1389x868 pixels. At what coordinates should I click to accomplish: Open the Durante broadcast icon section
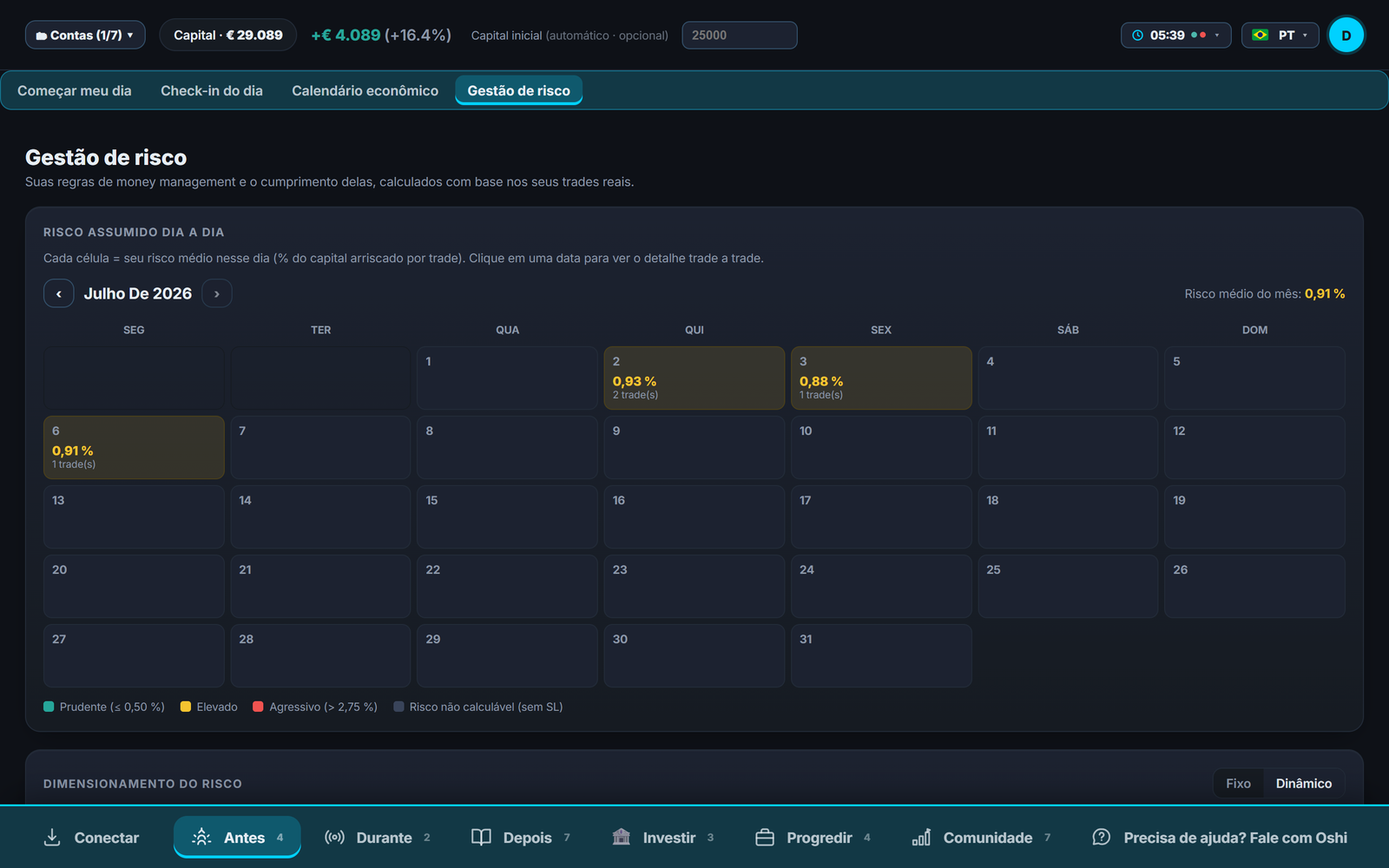click(x=334, y=837)
